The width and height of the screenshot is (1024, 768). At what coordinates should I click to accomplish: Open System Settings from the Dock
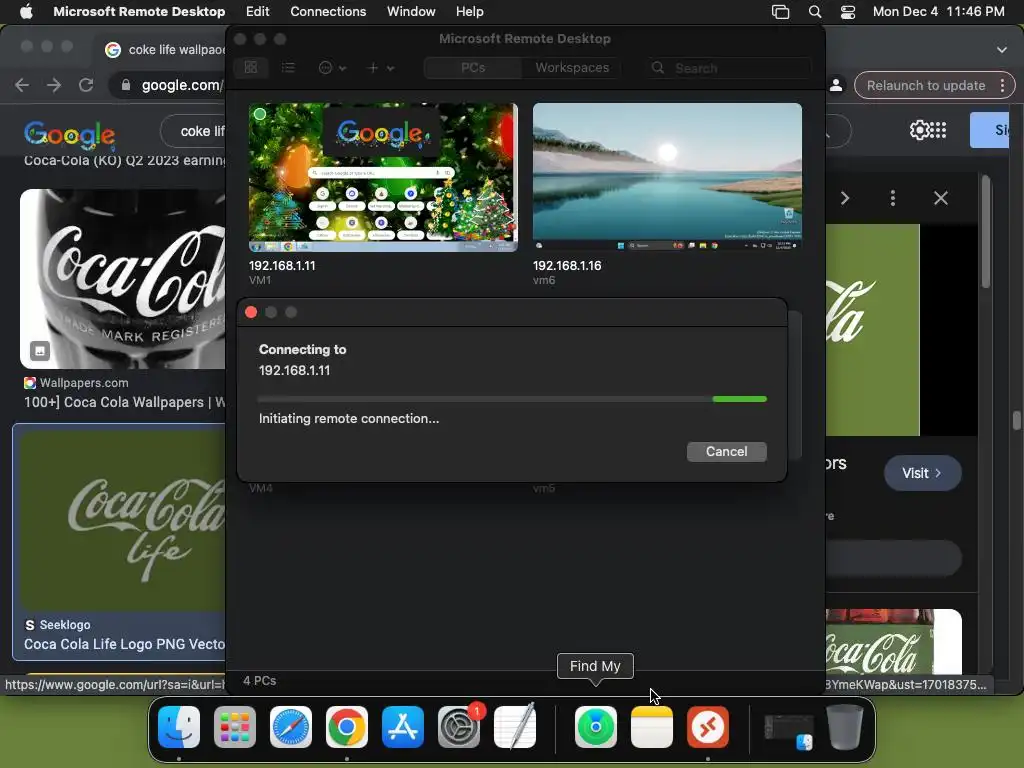point(458,727)
